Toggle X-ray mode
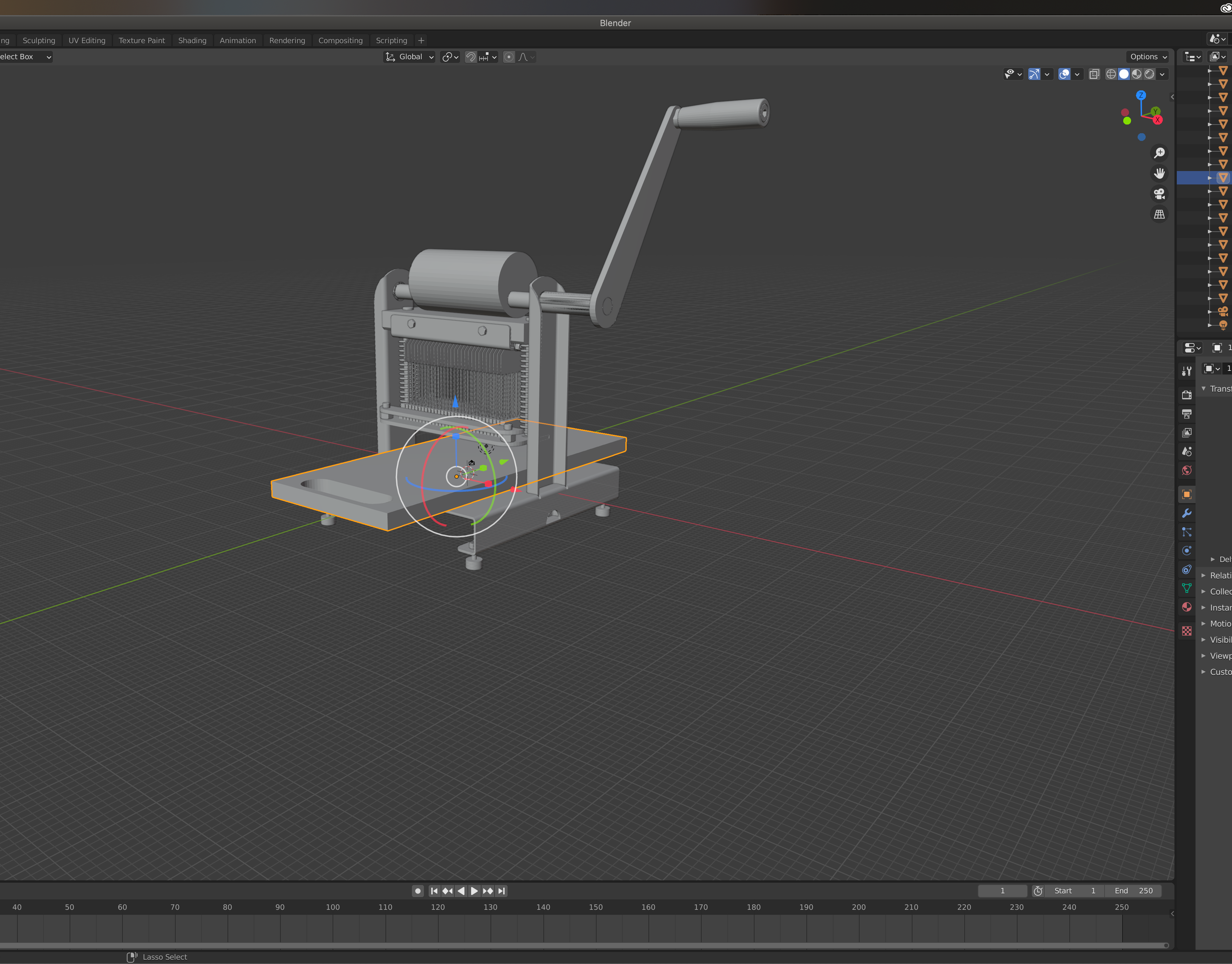 [1094, 74]
